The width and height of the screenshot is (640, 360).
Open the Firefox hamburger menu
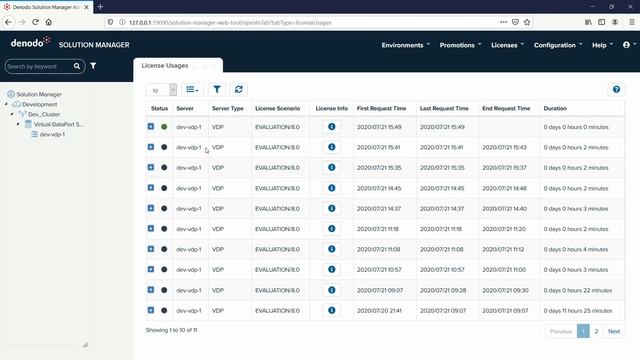tap(631, 22)
